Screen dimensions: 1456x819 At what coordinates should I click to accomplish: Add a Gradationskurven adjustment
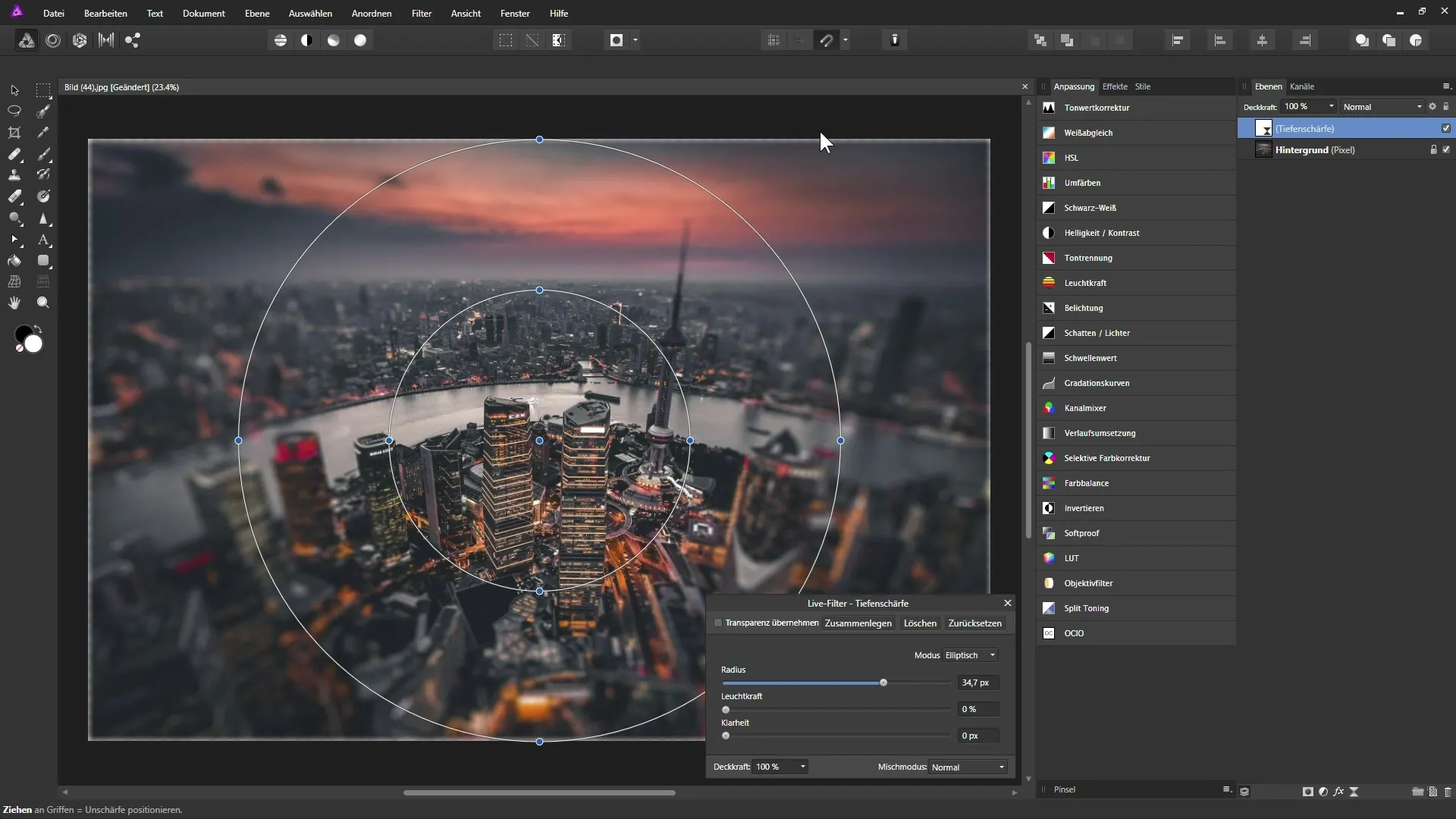point(1136,383)
